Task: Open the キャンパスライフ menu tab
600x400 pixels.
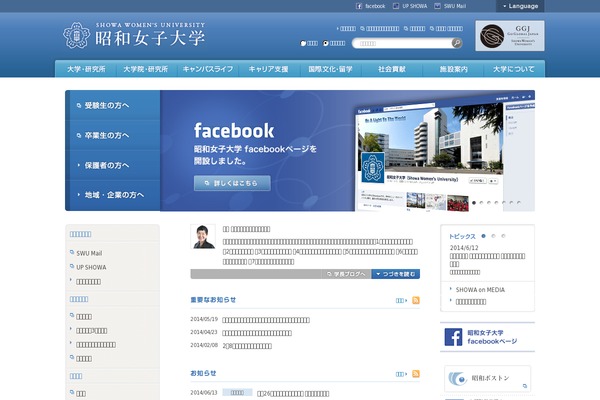Action: click(208, 69)
